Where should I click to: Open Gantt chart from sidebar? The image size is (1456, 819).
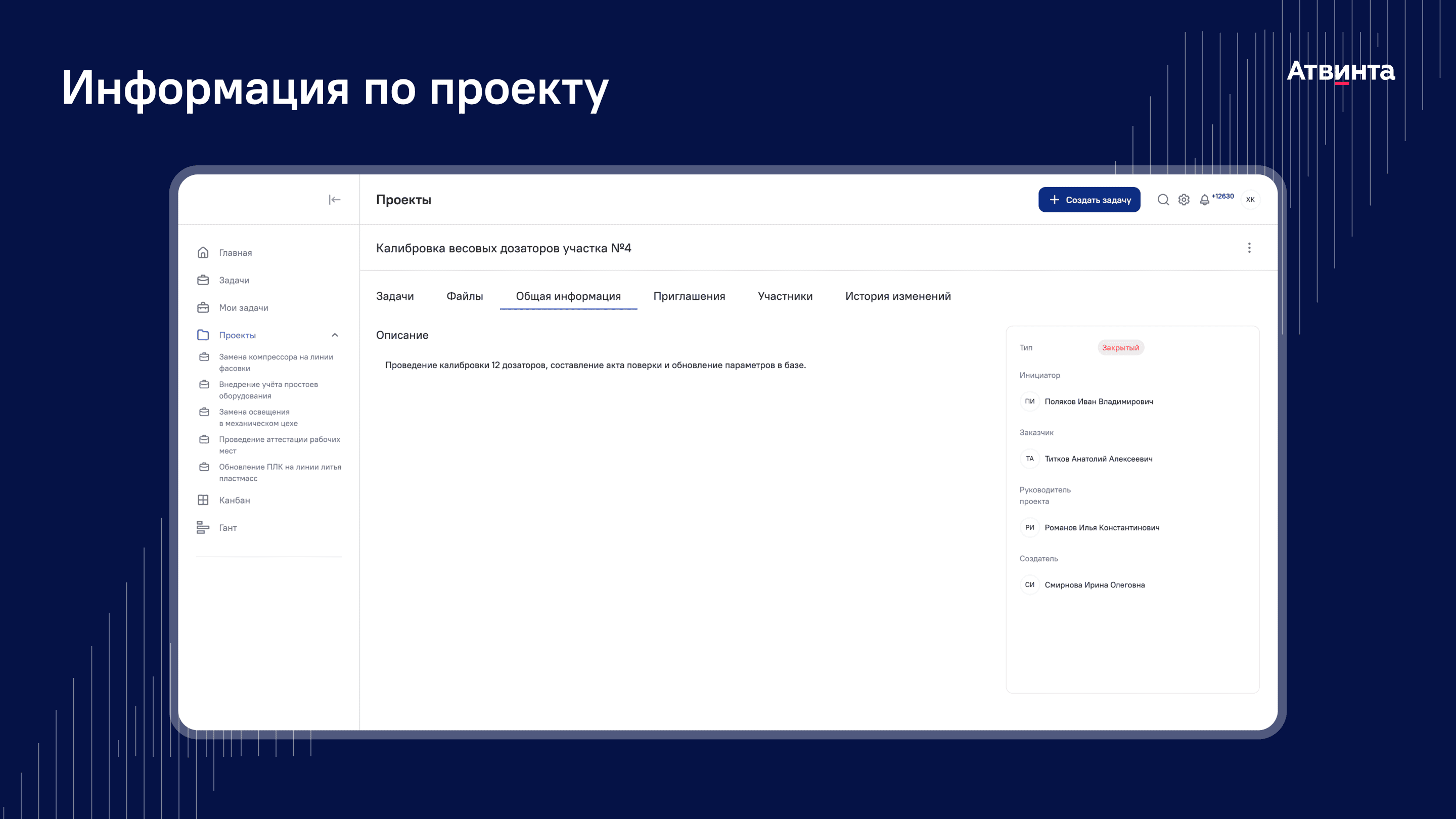[x=227, y=527]
